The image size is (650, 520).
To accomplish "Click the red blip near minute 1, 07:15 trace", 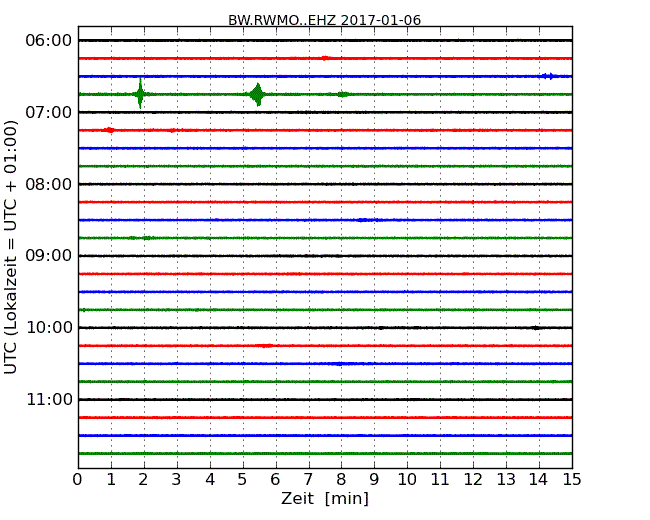I will 109,130.
